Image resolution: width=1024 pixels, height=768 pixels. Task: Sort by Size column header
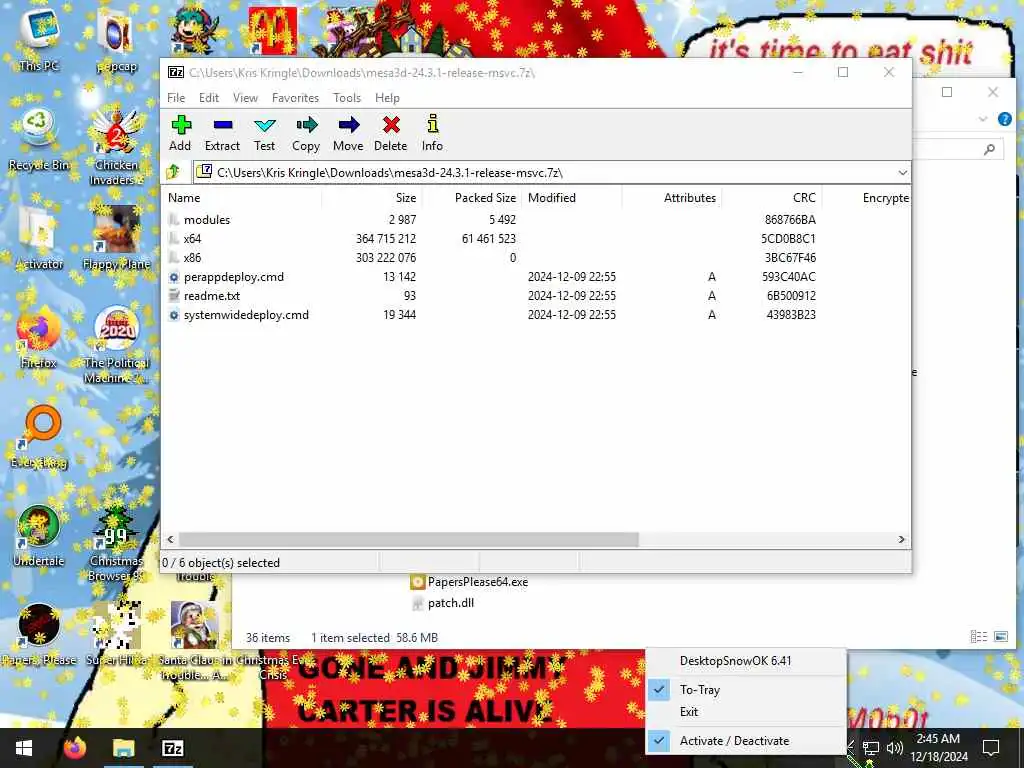[x=371, y=198]
